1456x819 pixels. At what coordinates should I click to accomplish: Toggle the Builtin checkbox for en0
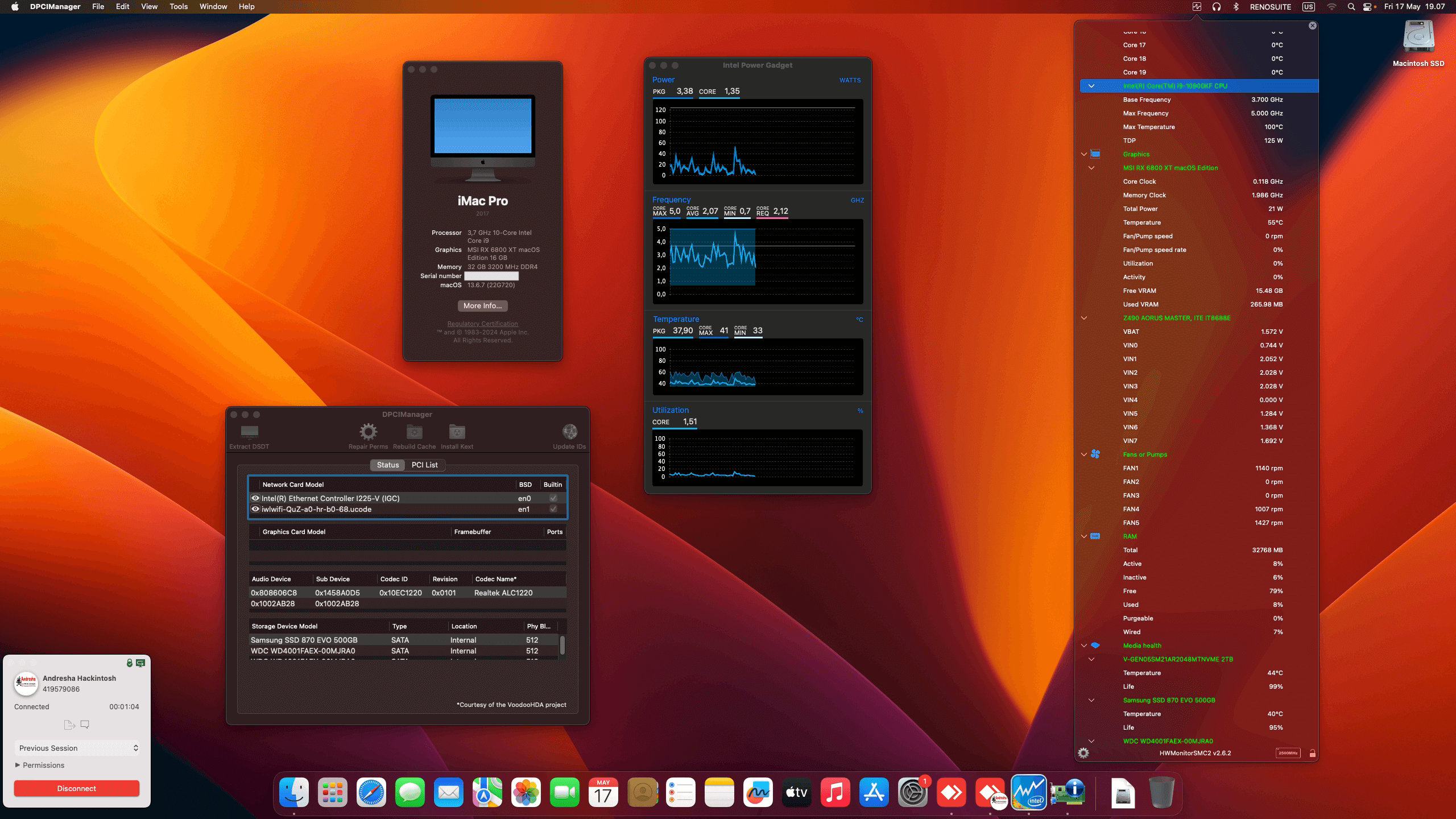(x=553, y=498)
